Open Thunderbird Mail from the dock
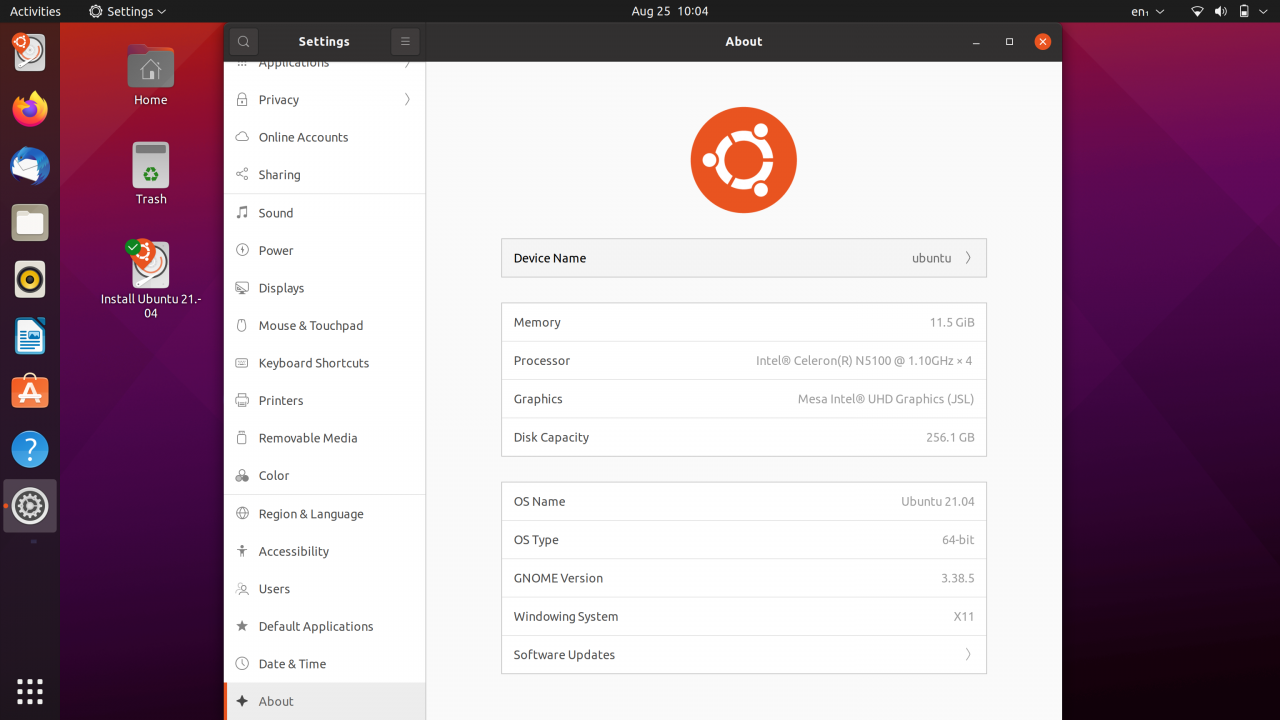 [30, 166]
